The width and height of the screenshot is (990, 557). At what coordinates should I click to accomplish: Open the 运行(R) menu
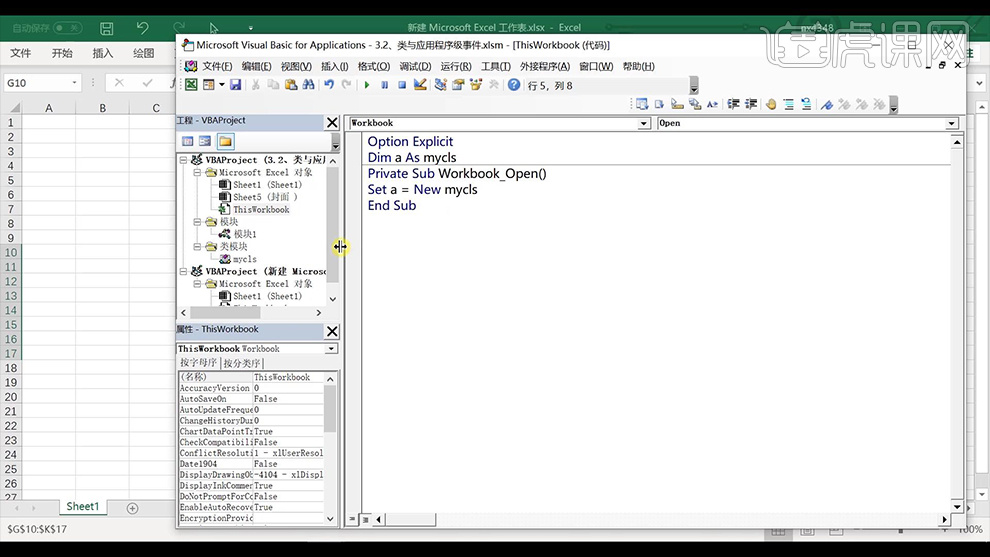pos(456,66)
